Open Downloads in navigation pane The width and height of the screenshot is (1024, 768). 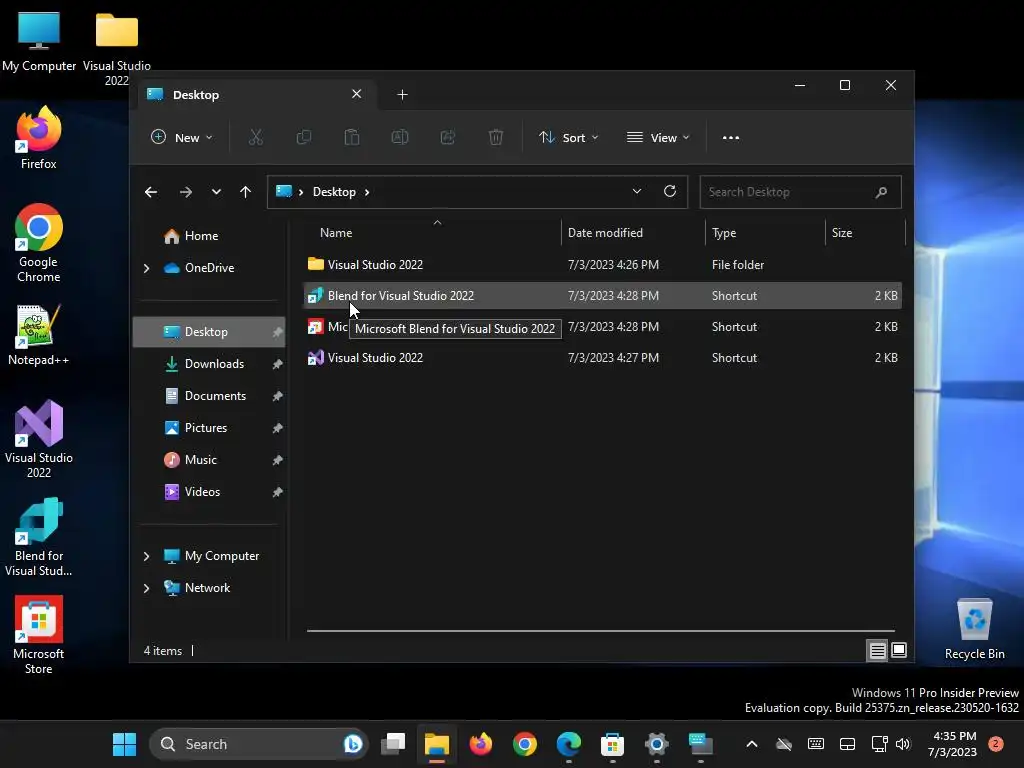point(214,364)
